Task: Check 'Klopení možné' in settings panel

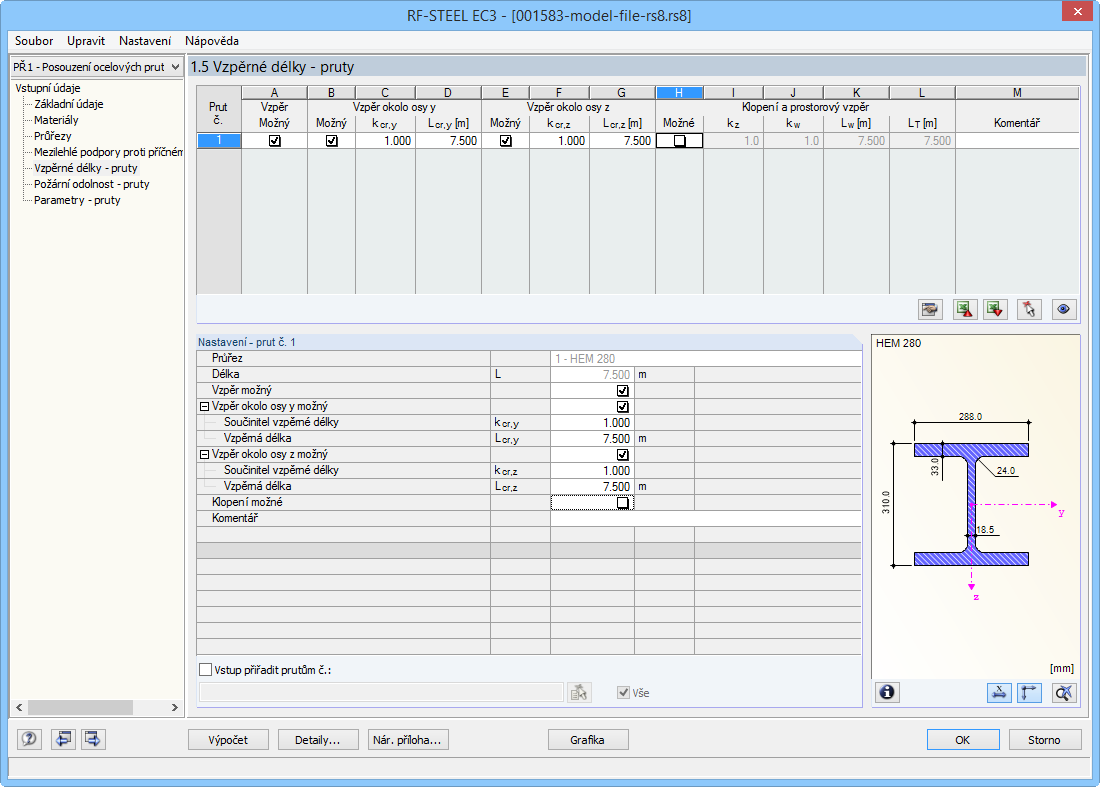Action: 622,503
